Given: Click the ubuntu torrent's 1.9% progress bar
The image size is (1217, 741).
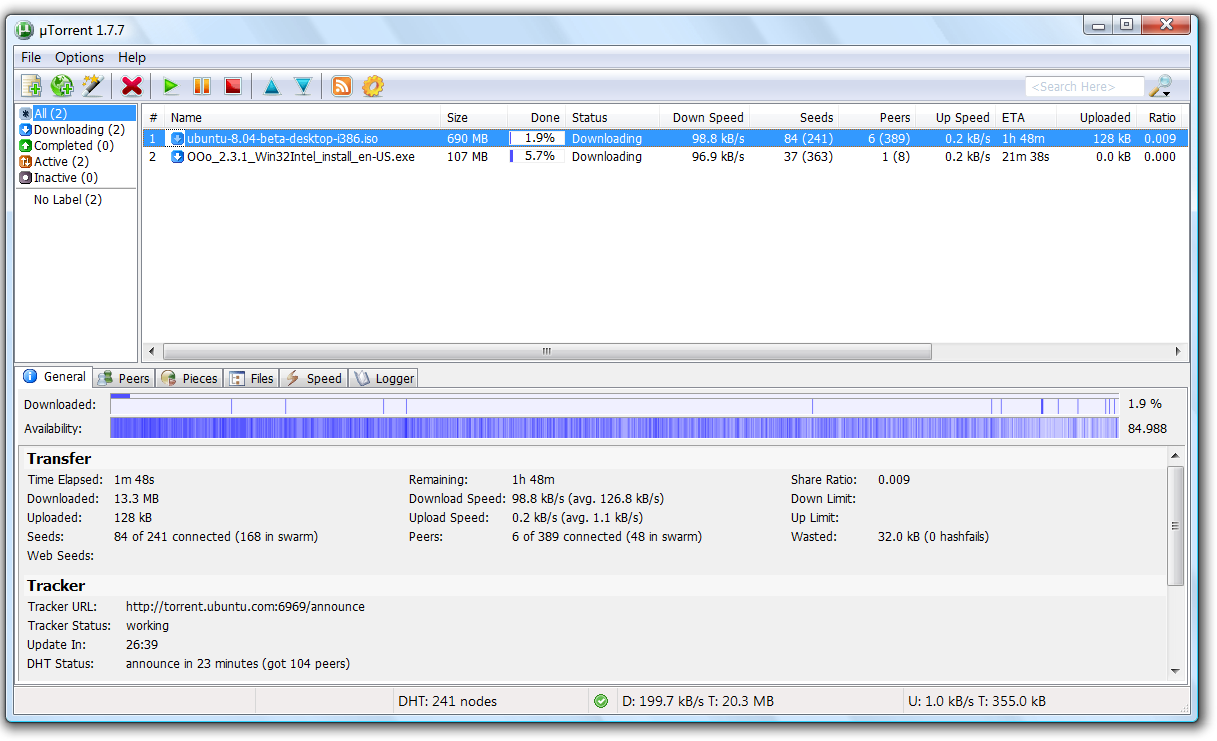Looking at the screenshot, I should point(537,139).
